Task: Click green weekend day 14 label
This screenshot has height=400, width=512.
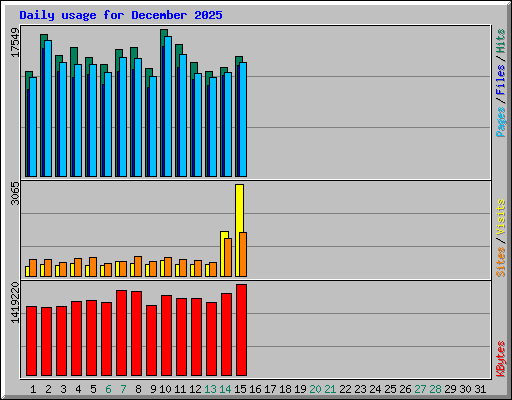Action: 225,389
